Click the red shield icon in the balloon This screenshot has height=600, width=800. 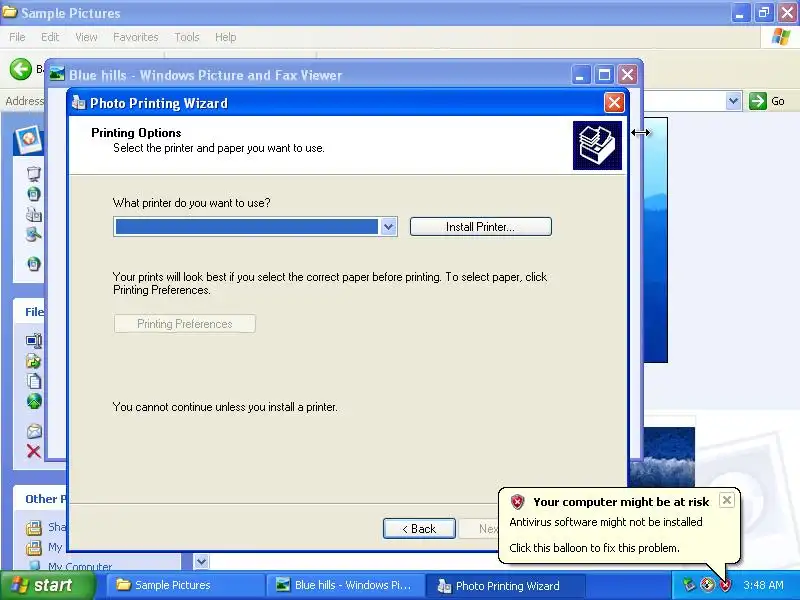[x=517, y=502]
